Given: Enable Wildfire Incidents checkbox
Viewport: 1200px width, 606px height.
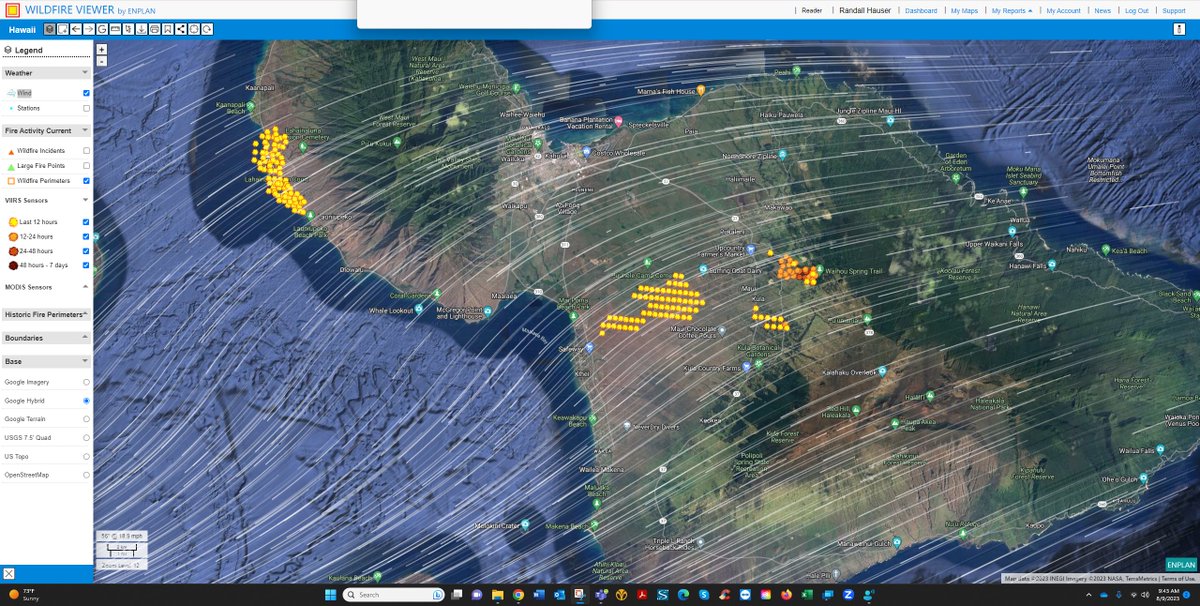Looking at the screenshot, I should [87, 150].
